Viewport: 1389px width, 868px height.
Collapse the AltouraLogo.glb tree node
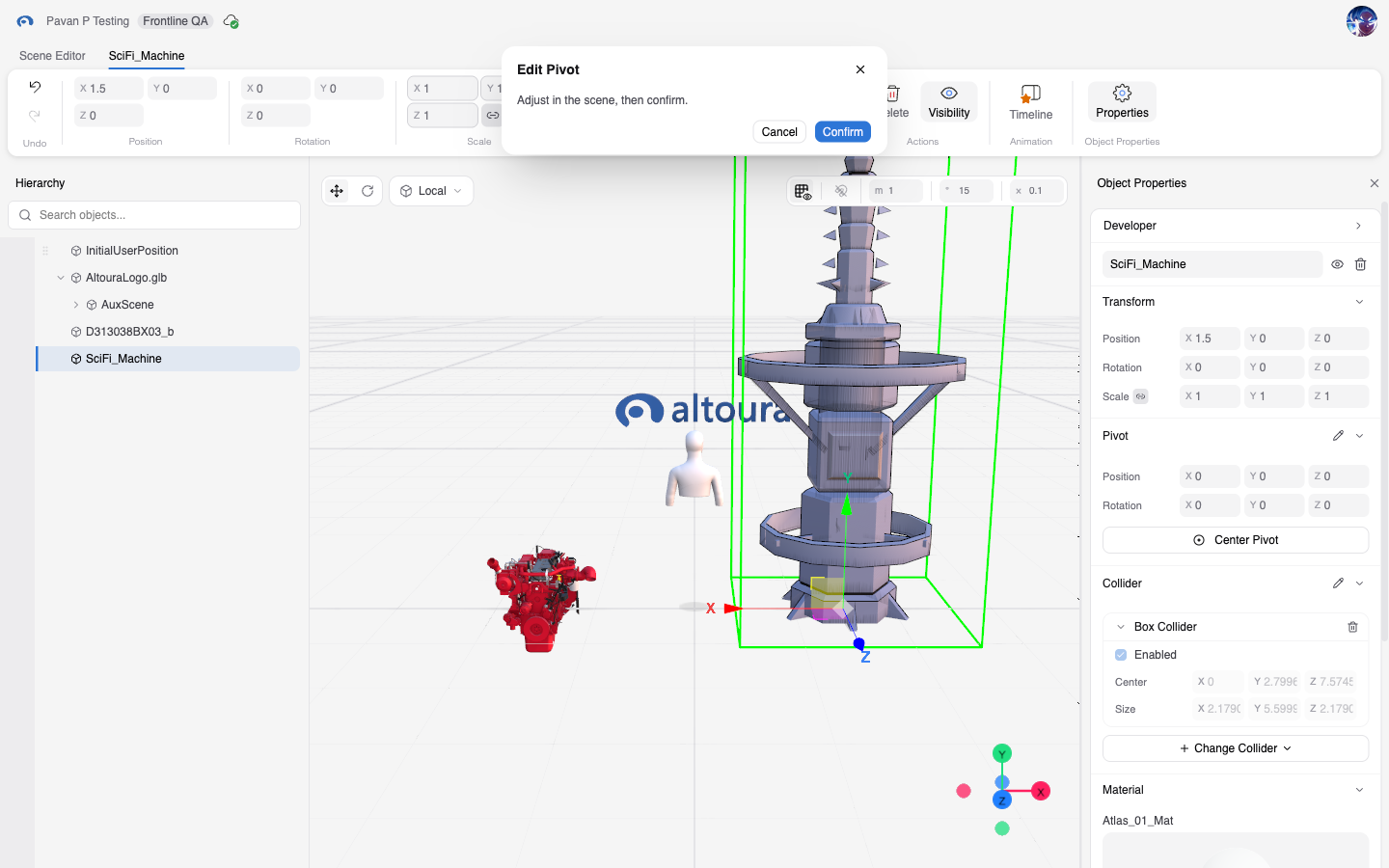click(61, 278)
